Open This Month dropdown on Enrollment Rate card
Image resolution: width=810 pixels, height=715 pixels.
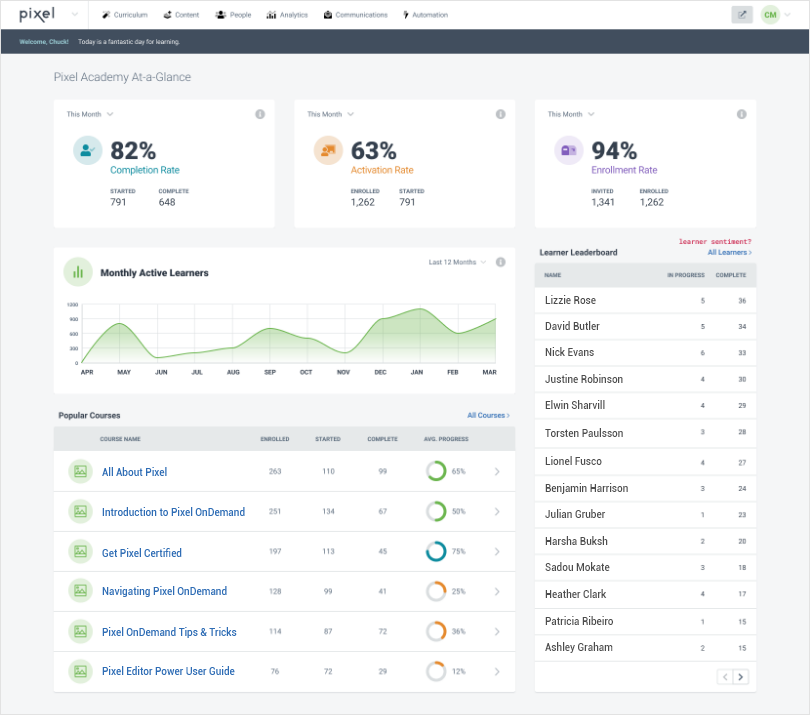pyautogui.click(x=571, y=114)
